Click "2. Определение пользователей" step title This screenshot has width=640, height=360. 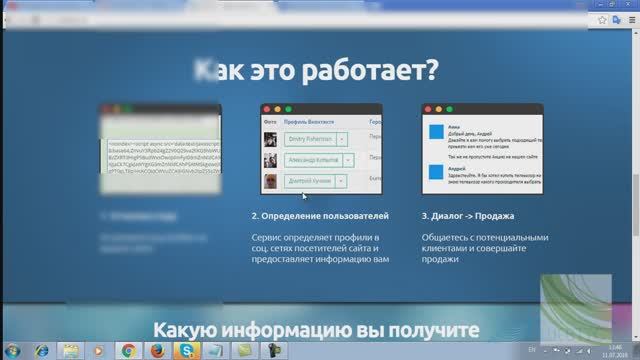[320, 216]
